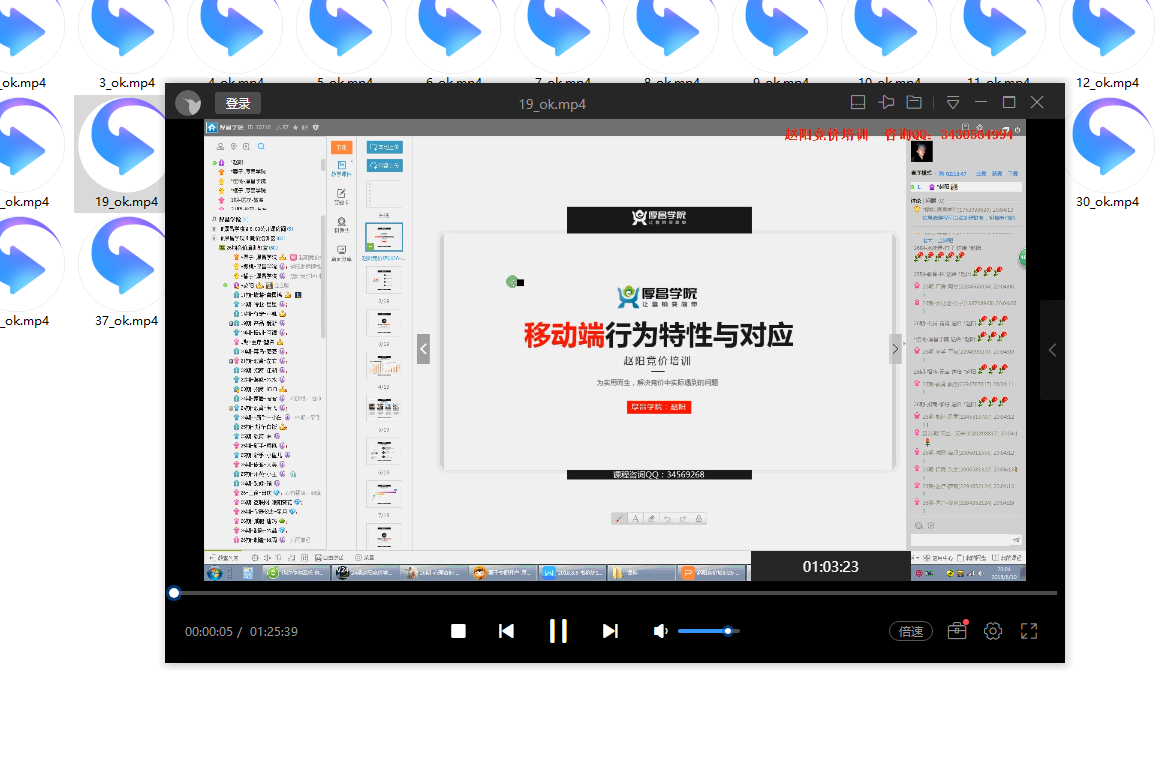This screenshot has height=762, width=1166.
Task: Click the user avatar in player header
Action: pyautogui.click(x=188, y=103)
